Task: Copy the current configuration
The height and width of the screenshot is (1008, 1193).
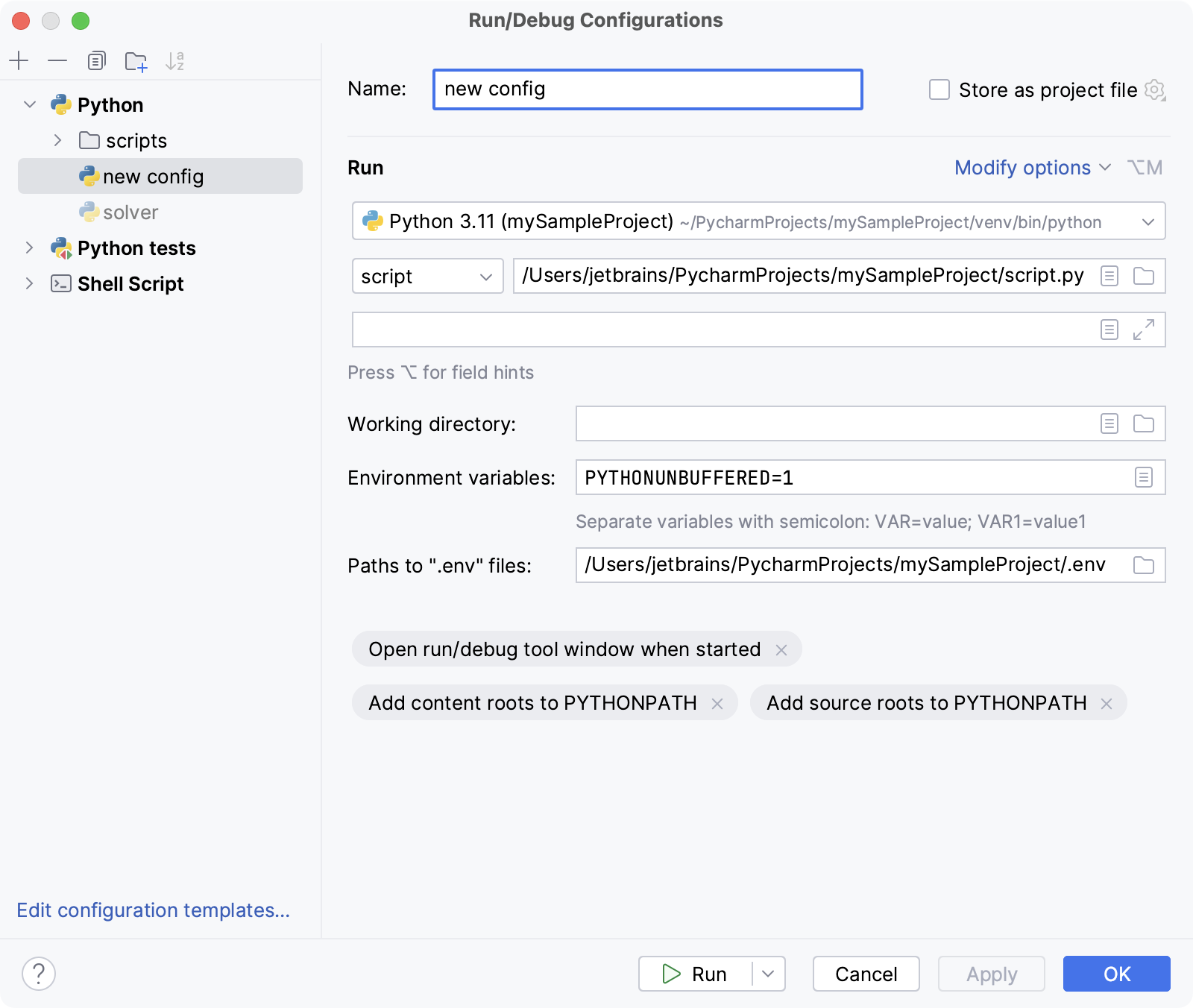Action: (95, 60)
